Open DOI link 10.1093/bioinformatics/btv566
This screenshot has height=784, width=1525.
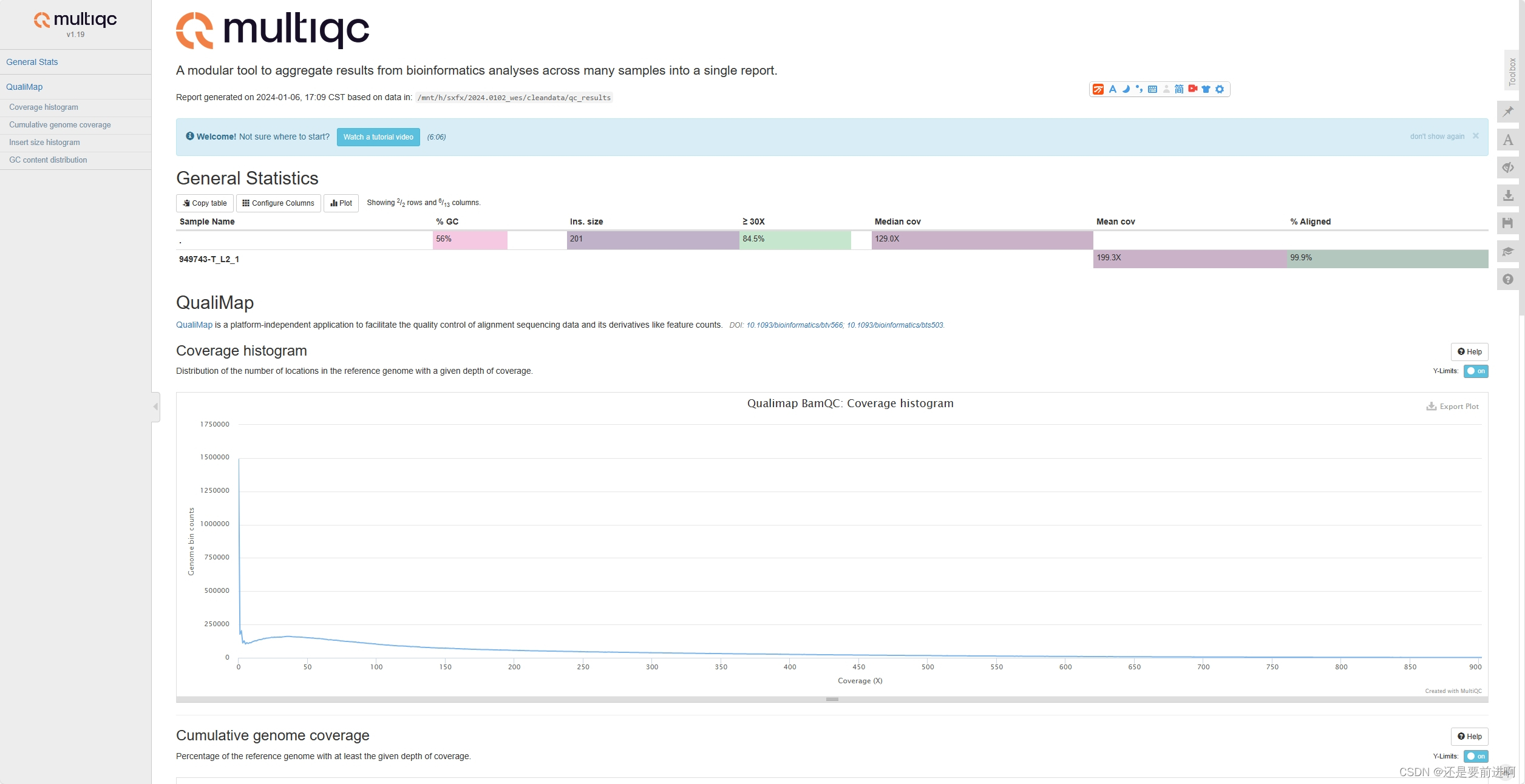pos(794,325)
